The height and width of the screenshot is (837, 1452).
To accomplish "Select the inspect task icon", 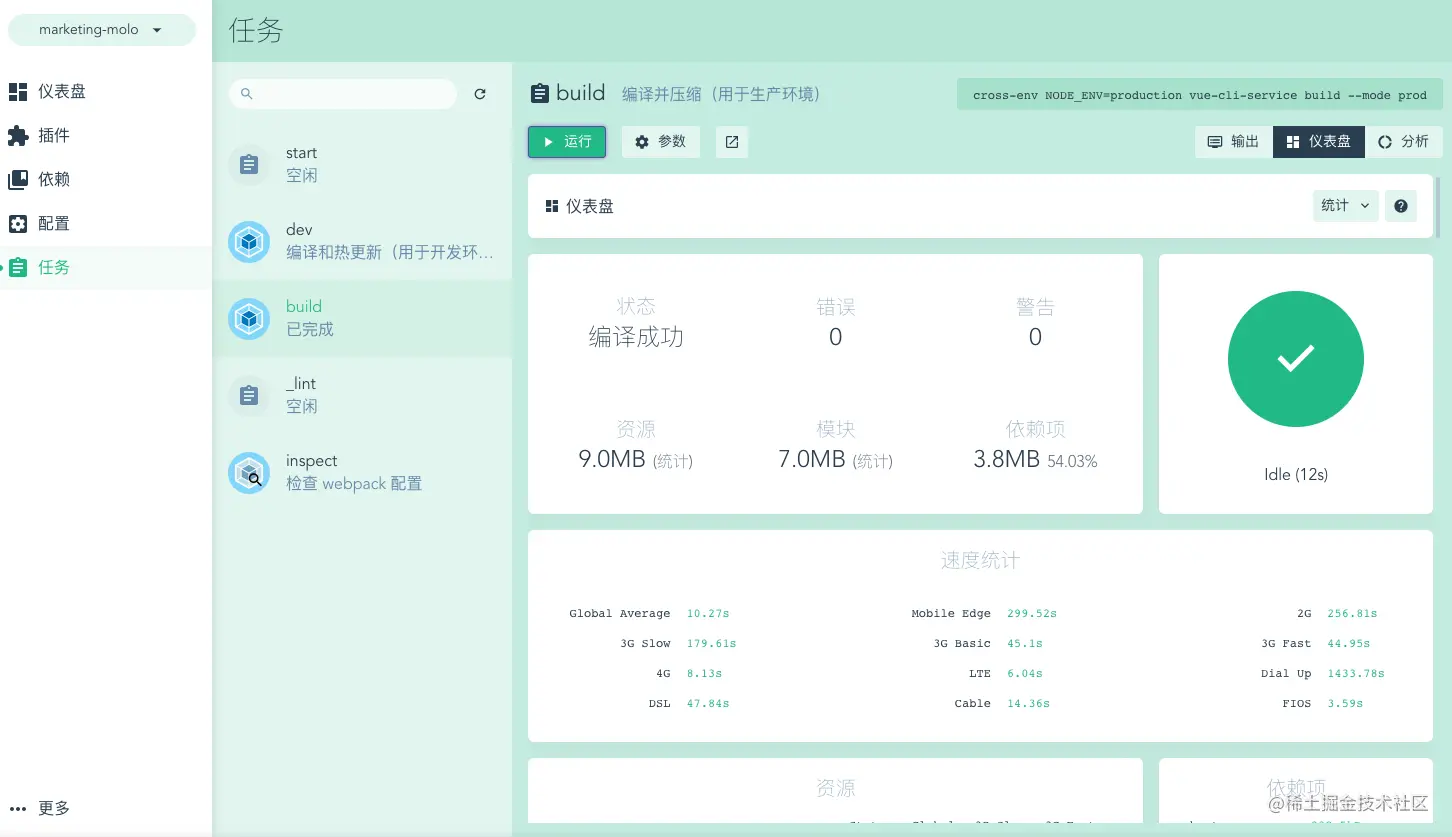I will pyautogui.click(x=249, y=473).
